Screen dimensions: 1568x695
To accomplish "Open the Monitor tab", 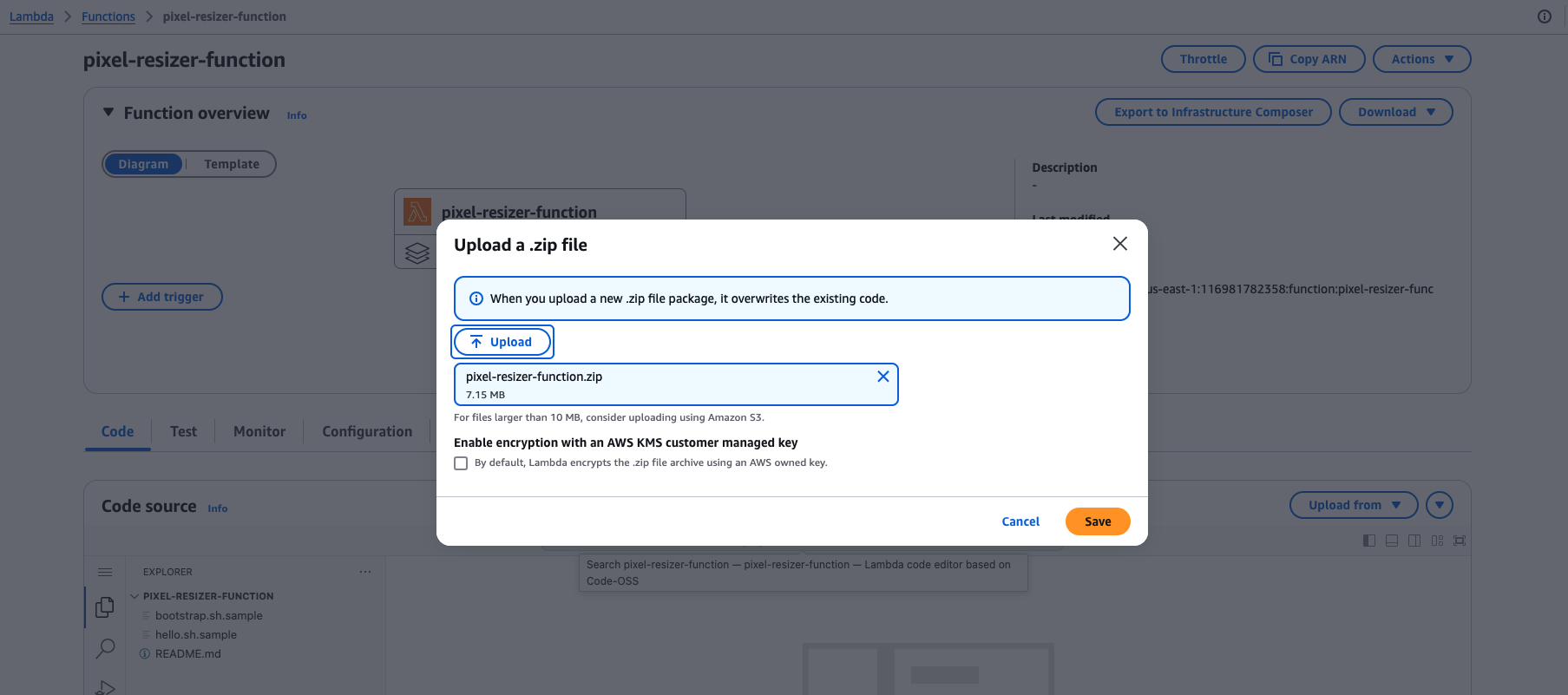I will [x=259, y=431].
